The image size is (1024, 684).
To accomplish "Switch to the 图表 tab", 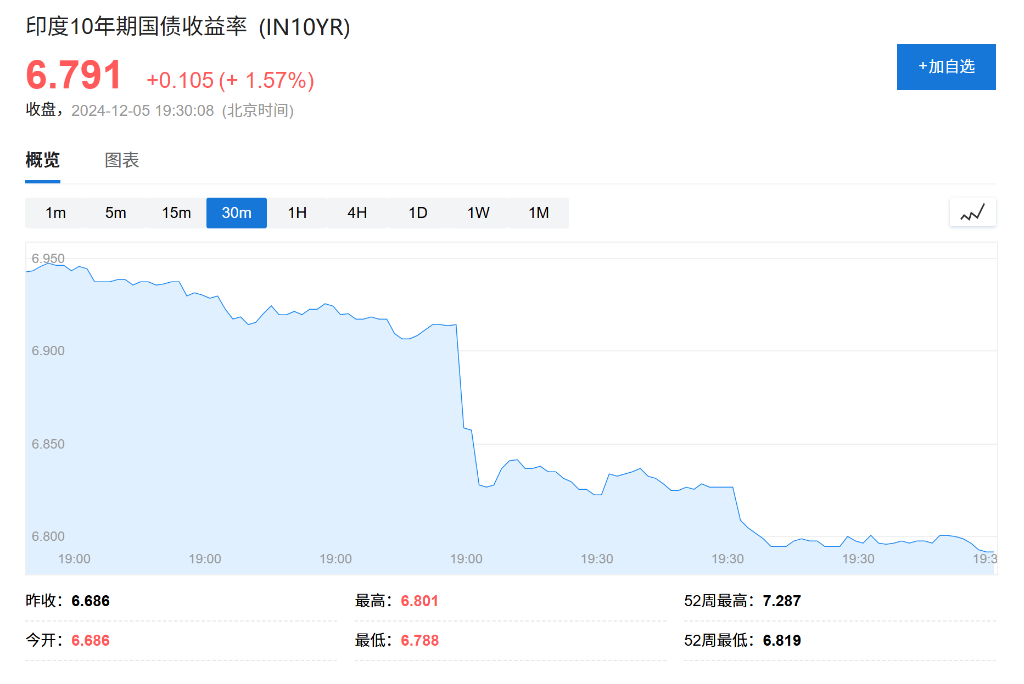I will 122,160.
